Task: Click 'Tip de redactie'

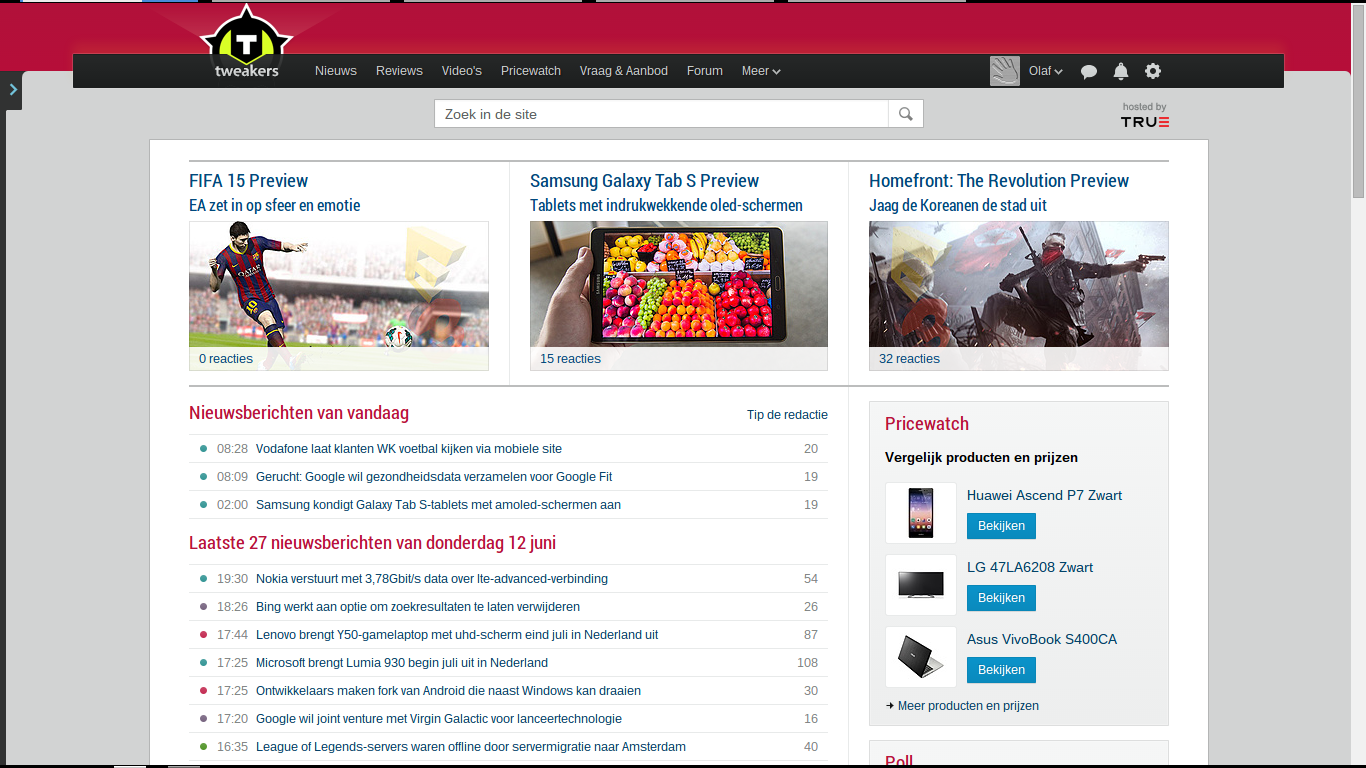Action: [787, 415]
